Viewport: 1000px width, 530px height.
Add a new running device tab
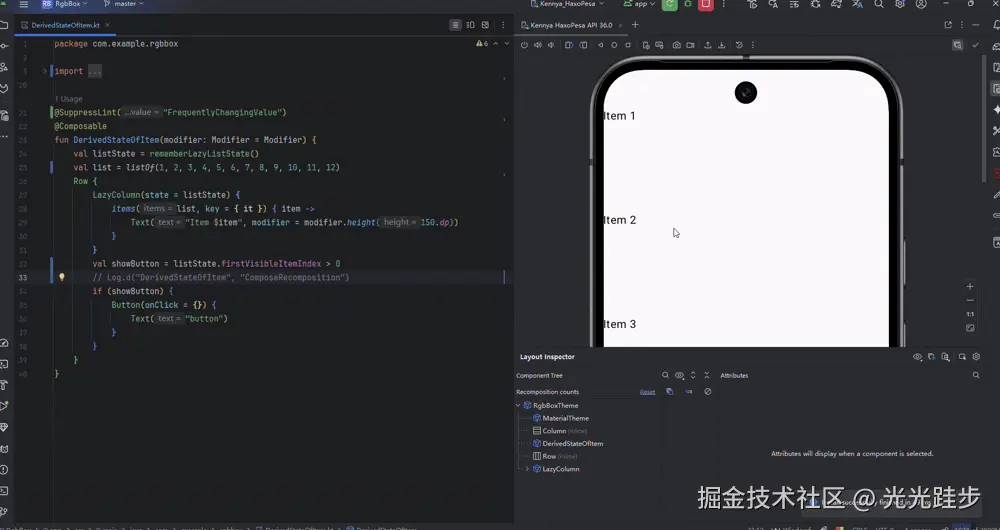[x=635, y=26]
